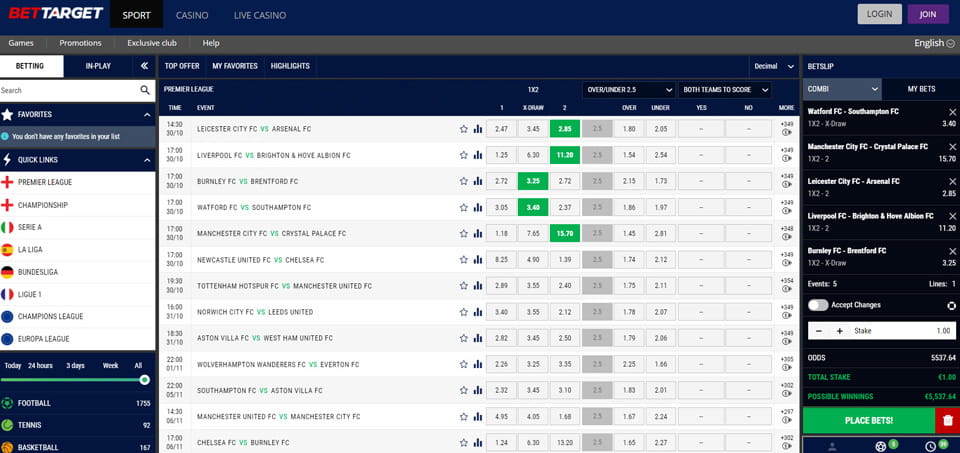This screenshot has height=453, width=960.
Task: Deselect 3.40 draw odds for Watford vs Southampton
Action: pos(533,208)
